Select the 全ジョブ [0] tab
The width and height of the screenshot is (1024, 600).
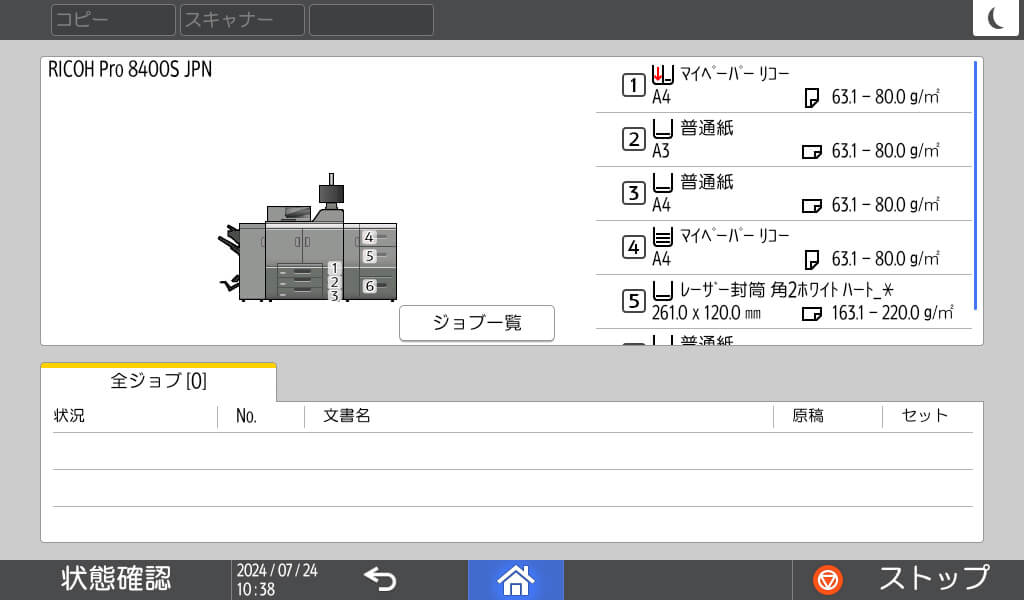(155, 382)
